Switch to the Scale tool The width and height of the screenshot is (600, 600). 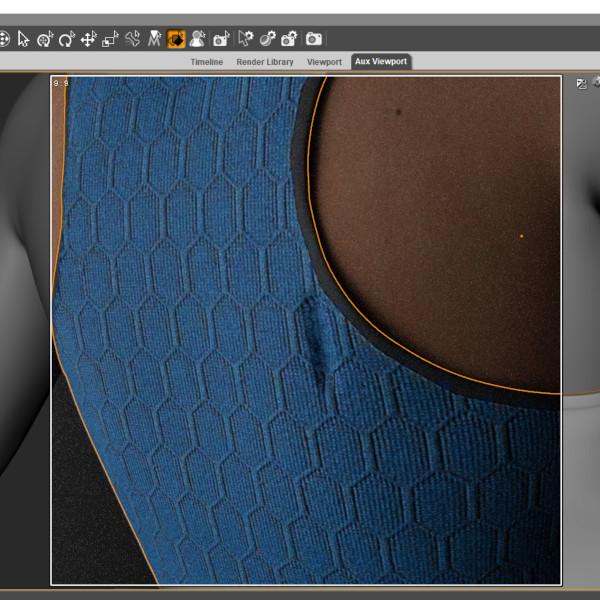pyautogui.click(x=110, y=39)
